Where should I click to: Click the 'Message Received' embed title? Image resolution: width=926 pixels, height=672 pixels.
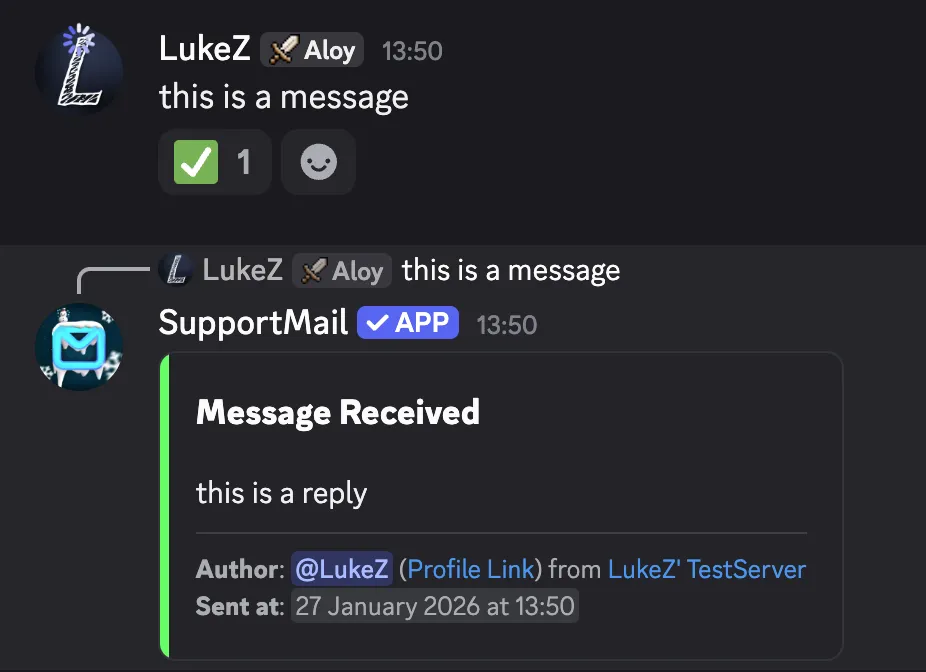(337, 412)
